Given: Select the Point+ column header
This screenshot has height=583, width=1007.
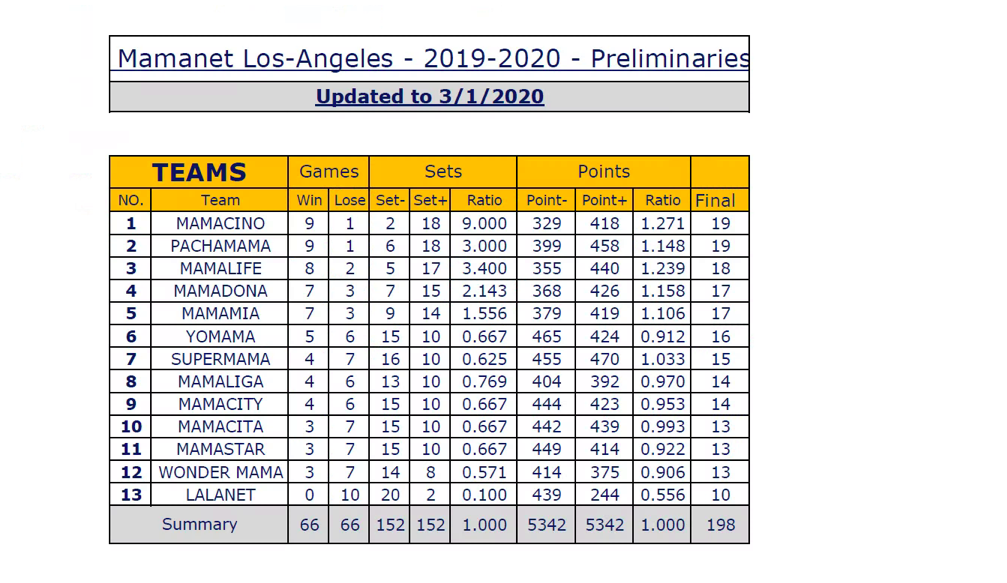Looking at the screenshot, I should 604,200.
